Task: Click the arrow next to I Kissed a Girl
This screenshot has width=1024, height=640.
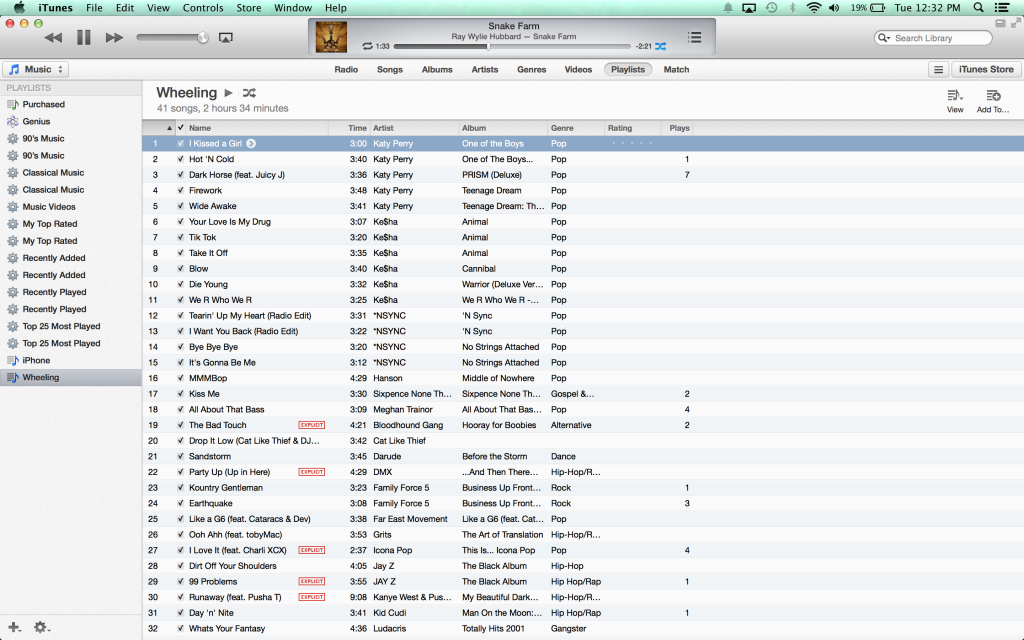Action: point(251,144)
